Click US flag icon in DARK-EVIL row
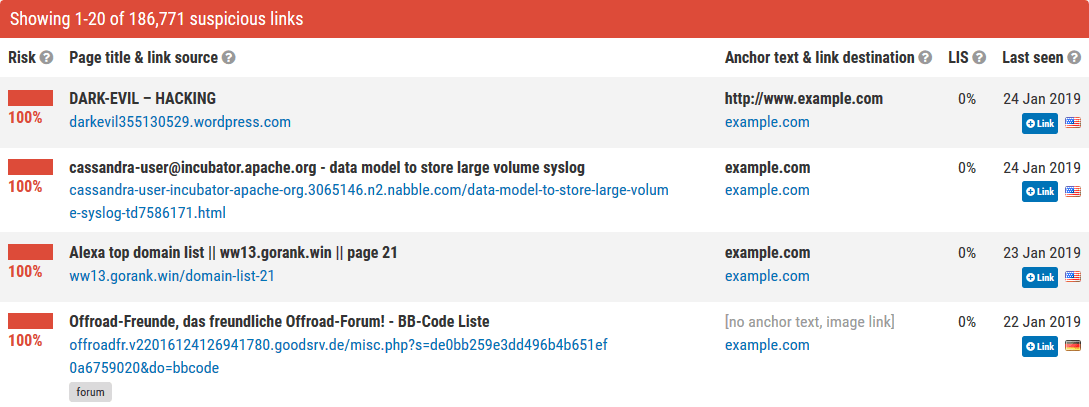 [1073, 123]
